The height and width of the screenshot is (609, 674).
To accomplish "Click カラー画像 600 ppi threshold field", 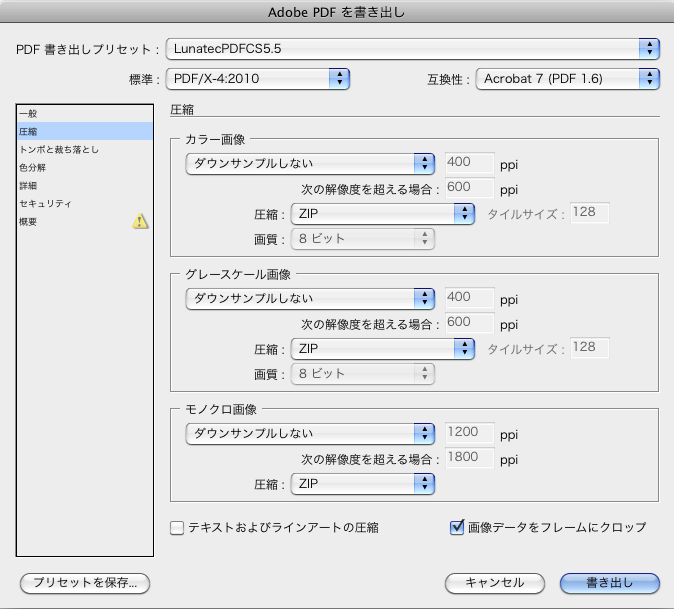I will coord(469,187).
